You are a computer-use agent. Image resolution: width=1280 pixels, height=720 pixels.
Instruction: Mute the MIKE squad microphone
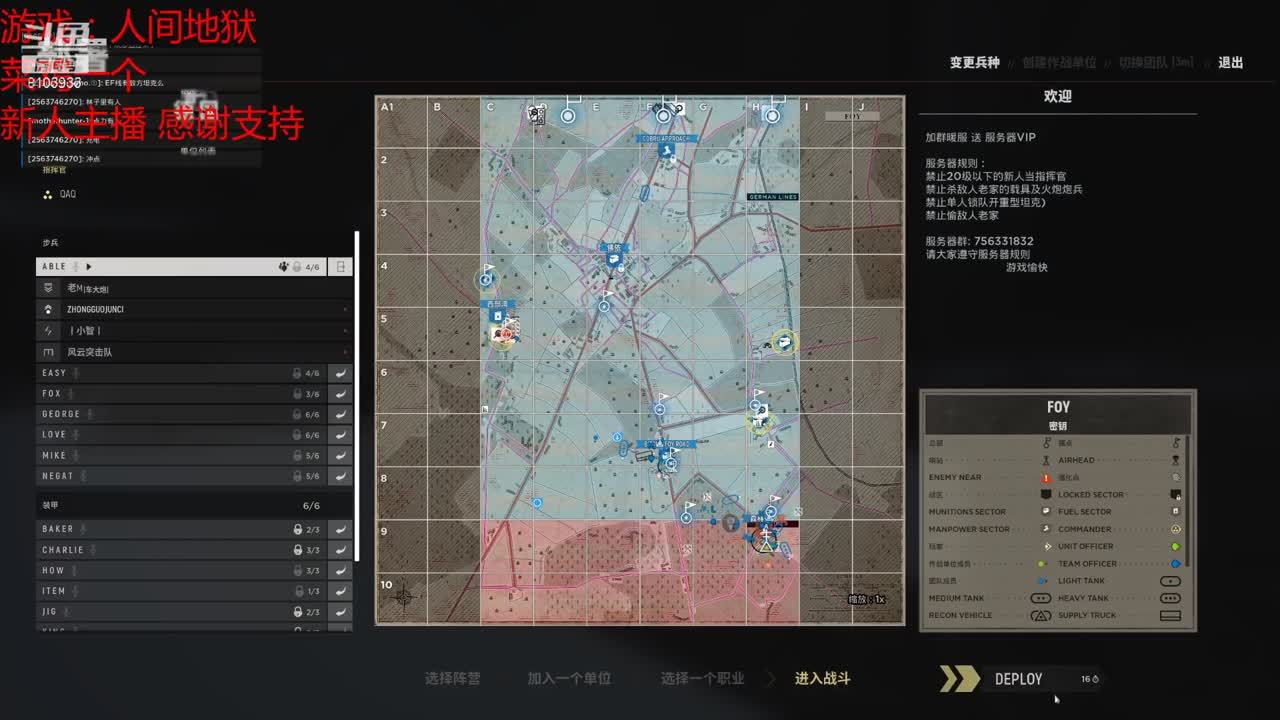pyautogui.click(x=76, y=456)
